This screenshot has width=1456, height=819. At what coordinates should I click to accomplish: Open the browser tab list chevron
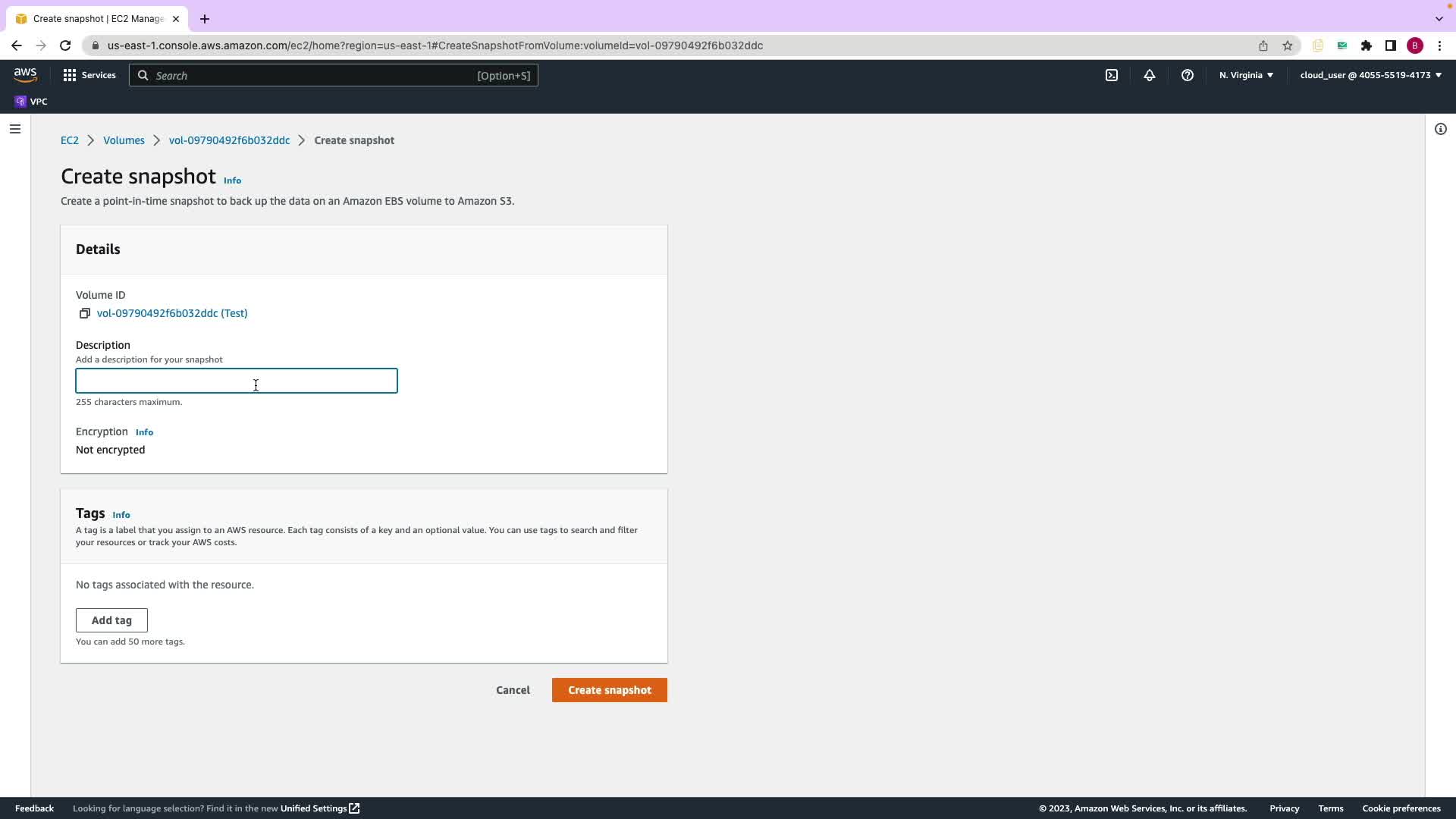coord(1439,18)
